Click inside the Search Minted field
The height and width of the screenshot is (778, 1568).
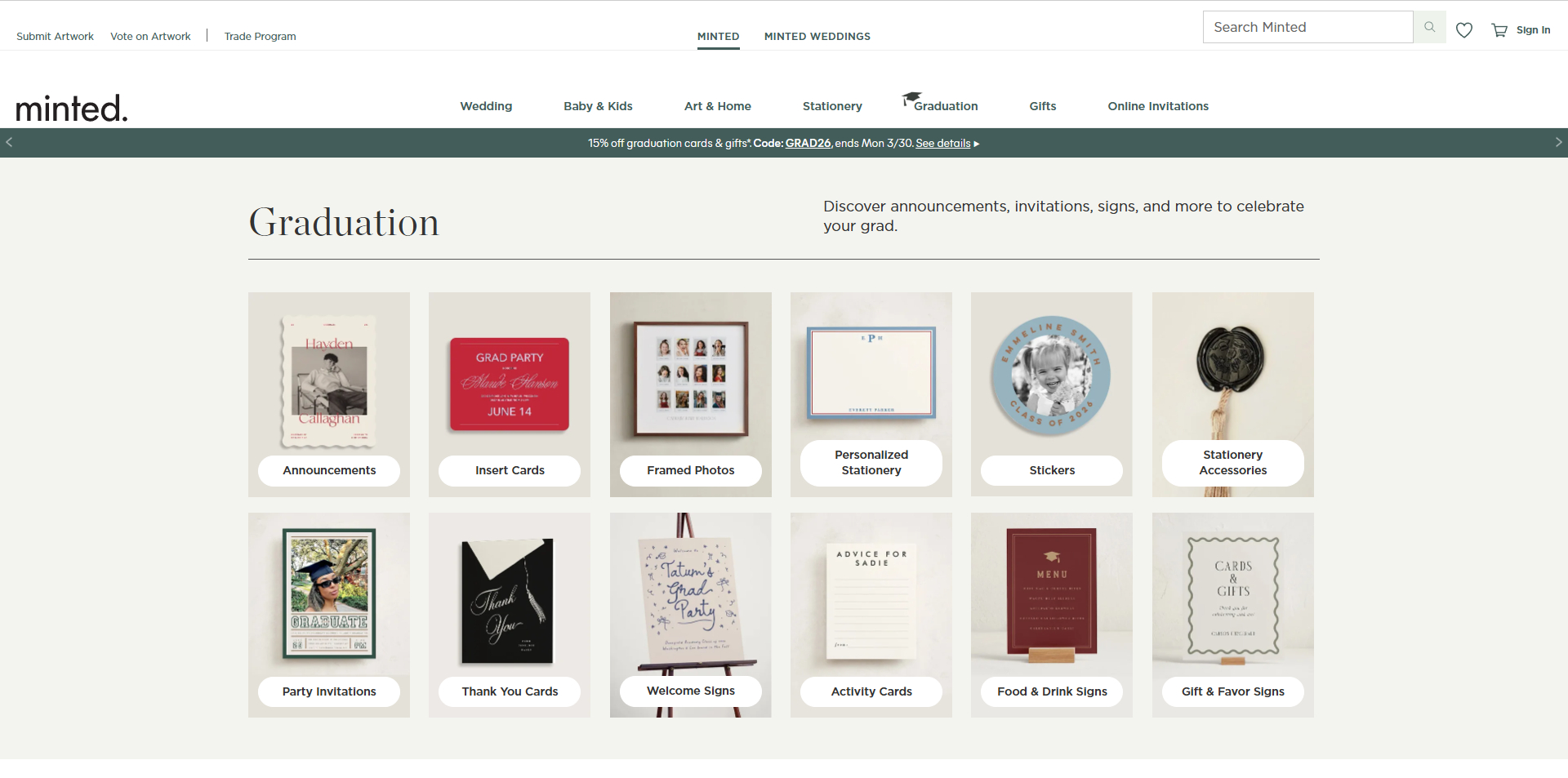1307,27
